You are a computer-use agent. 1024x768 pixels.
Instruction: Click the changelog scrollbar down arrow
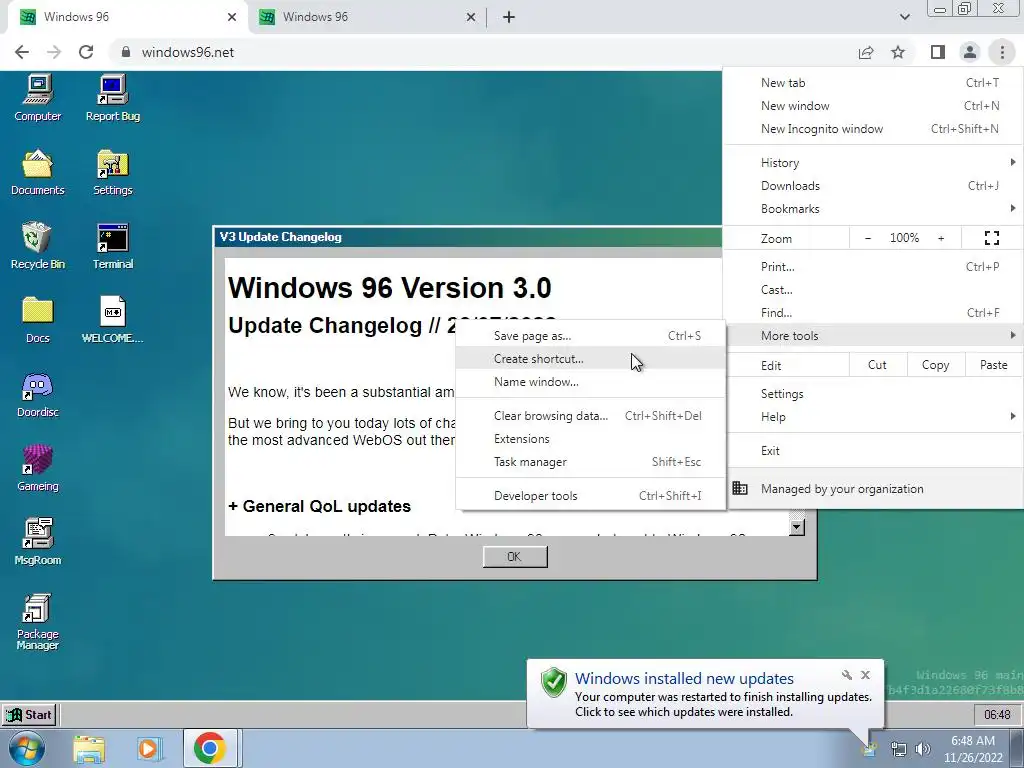coord(796,527)
